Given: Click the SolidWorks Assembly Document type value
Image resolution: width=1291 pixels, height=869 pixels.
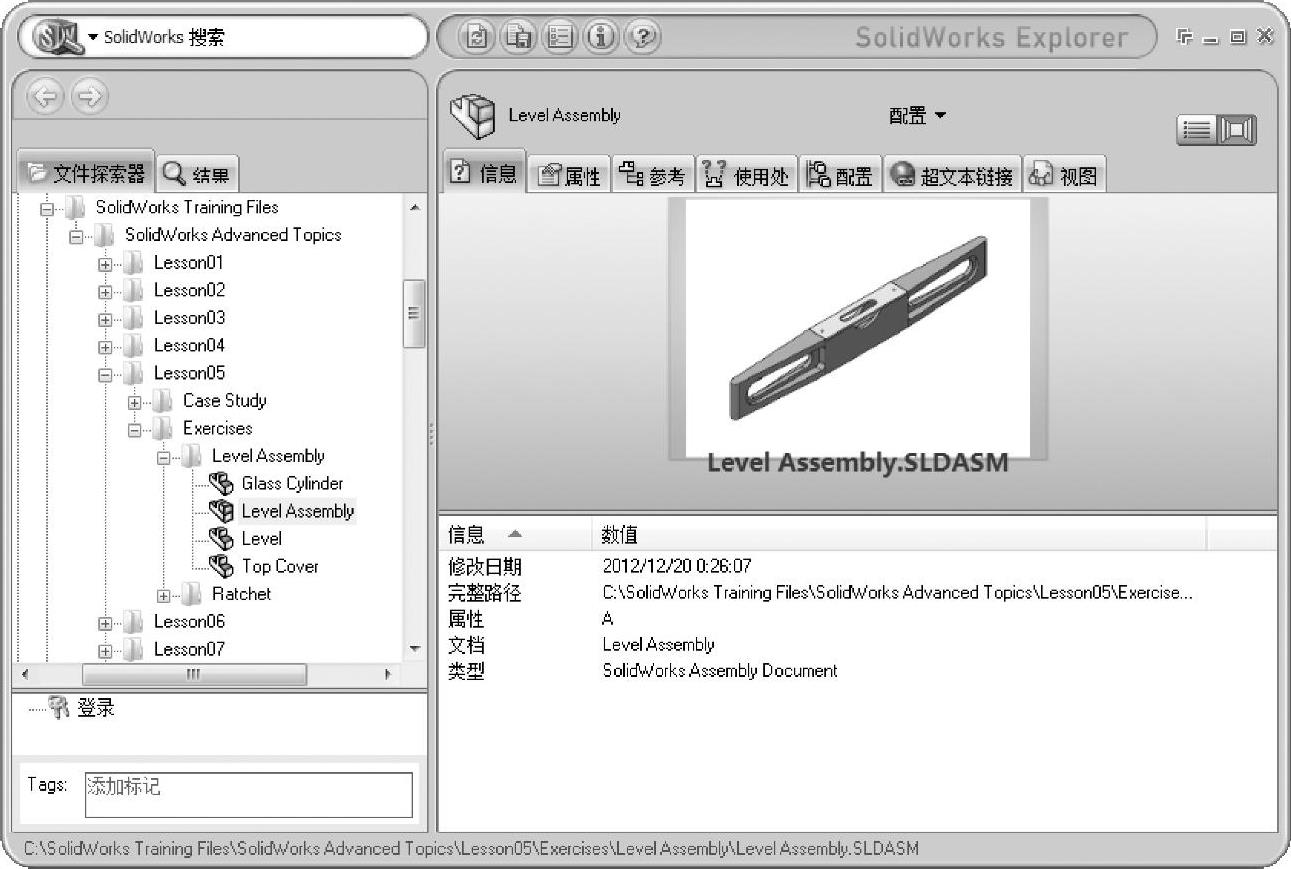Looking at the screenshot, I should 720,670.
